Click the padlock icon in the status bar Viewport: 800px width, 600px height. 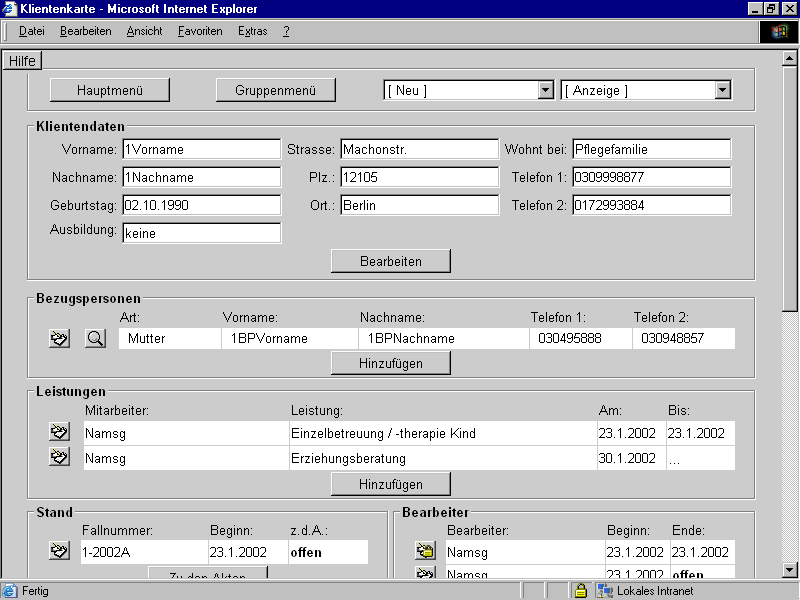[x=580, y=591]
